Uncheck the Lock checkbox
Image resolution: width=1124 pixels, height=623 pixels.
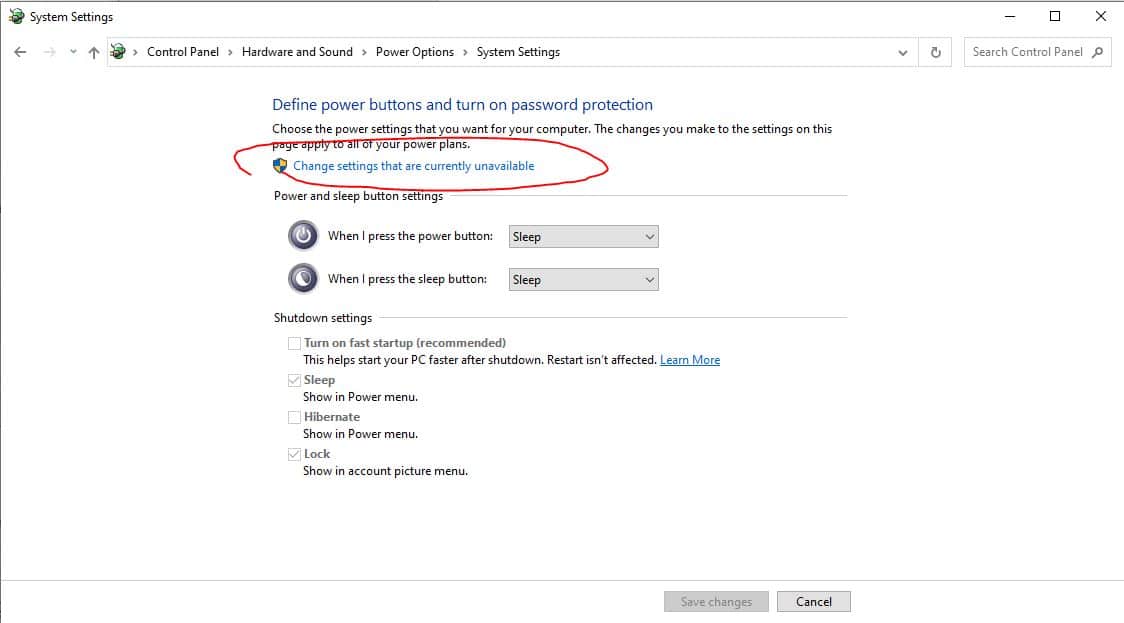(294, 454)
